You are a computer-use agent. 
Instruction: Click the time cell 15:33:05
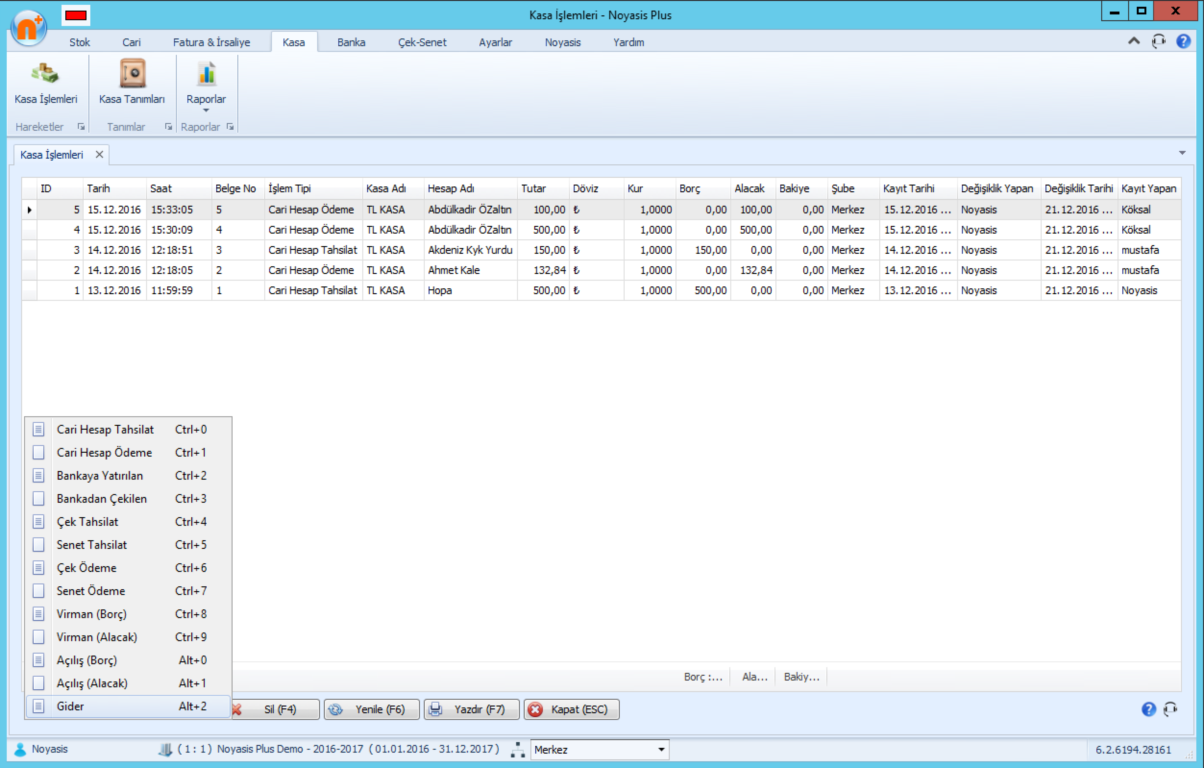click(x=179, y=210)
